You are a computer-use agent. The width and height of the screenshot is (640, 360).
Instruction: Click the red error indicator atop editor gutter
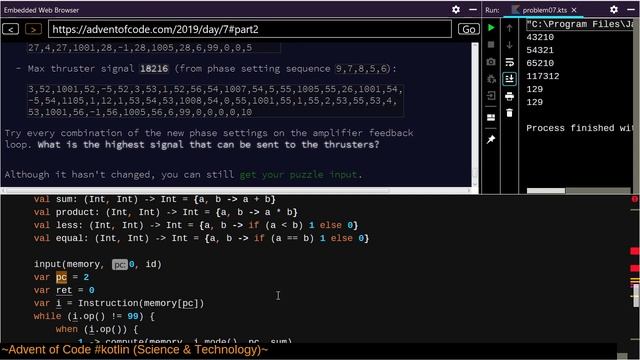[x=635, y=199]
